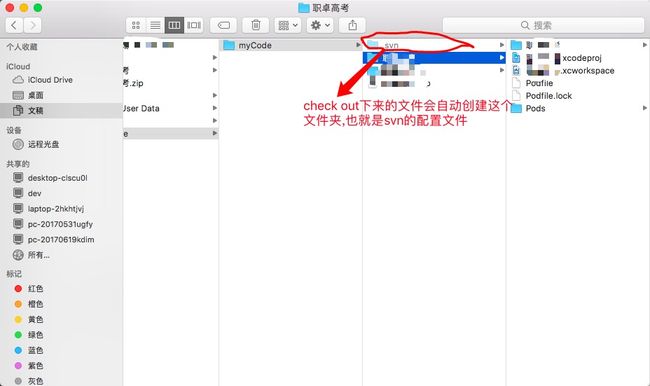Switch to list view
This screenshot has height=386, width=650.
[155, 25]
